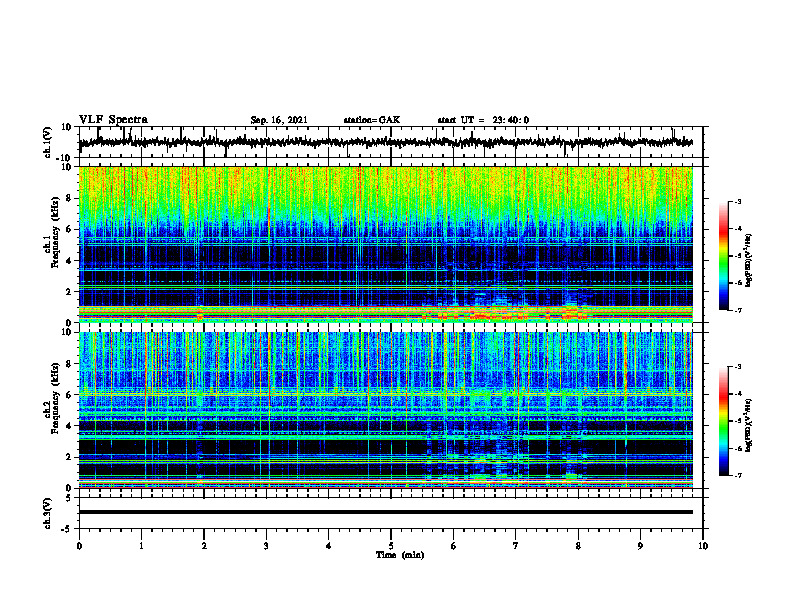Image resolution: width=792 pixels, height=612 pixels.
Task: Click the ch.1 voltage waveform trace
Action: [385, 142]
